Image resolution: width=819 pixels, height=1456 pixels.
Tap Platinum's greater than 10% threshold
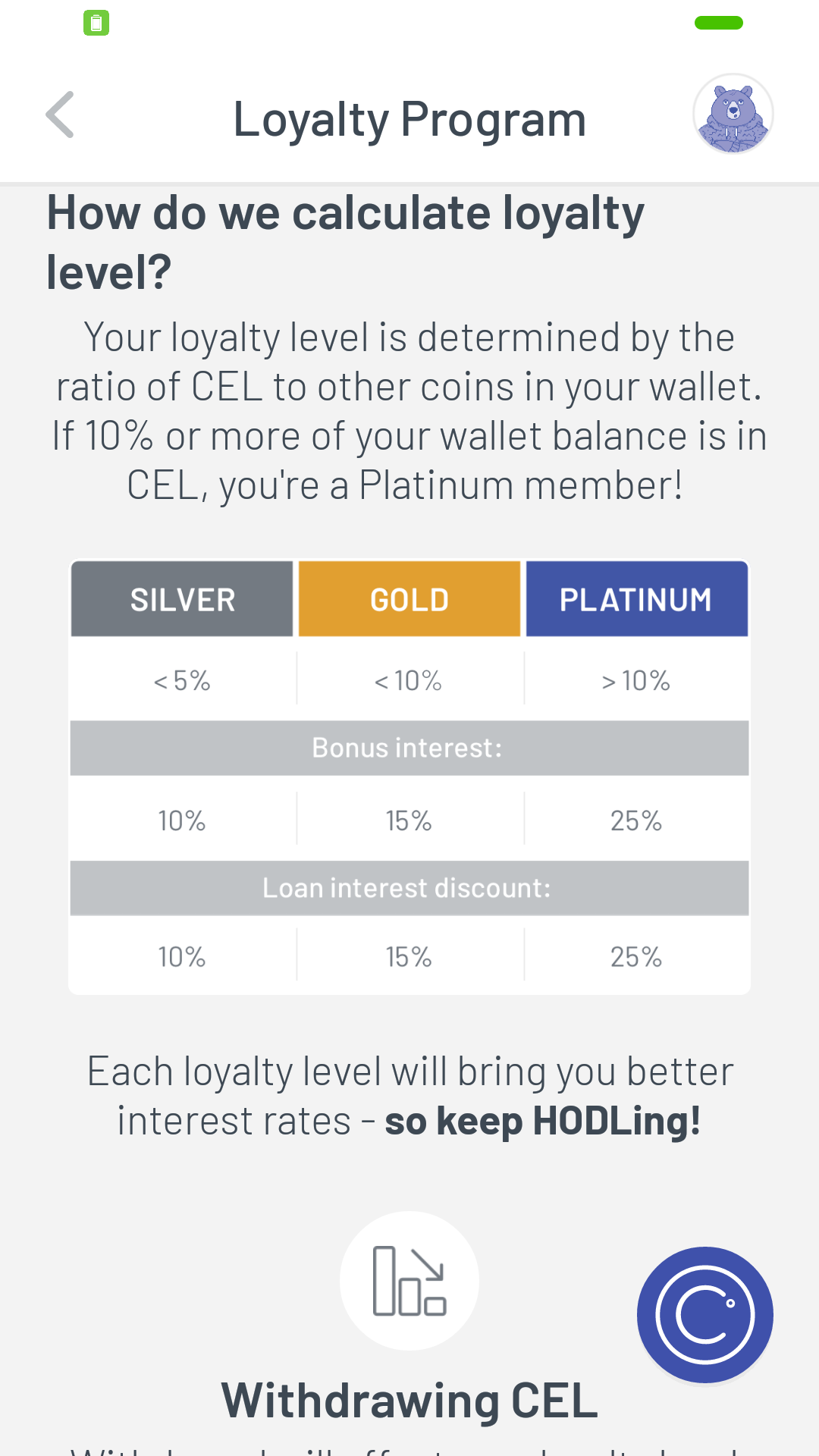coord(636,681)
